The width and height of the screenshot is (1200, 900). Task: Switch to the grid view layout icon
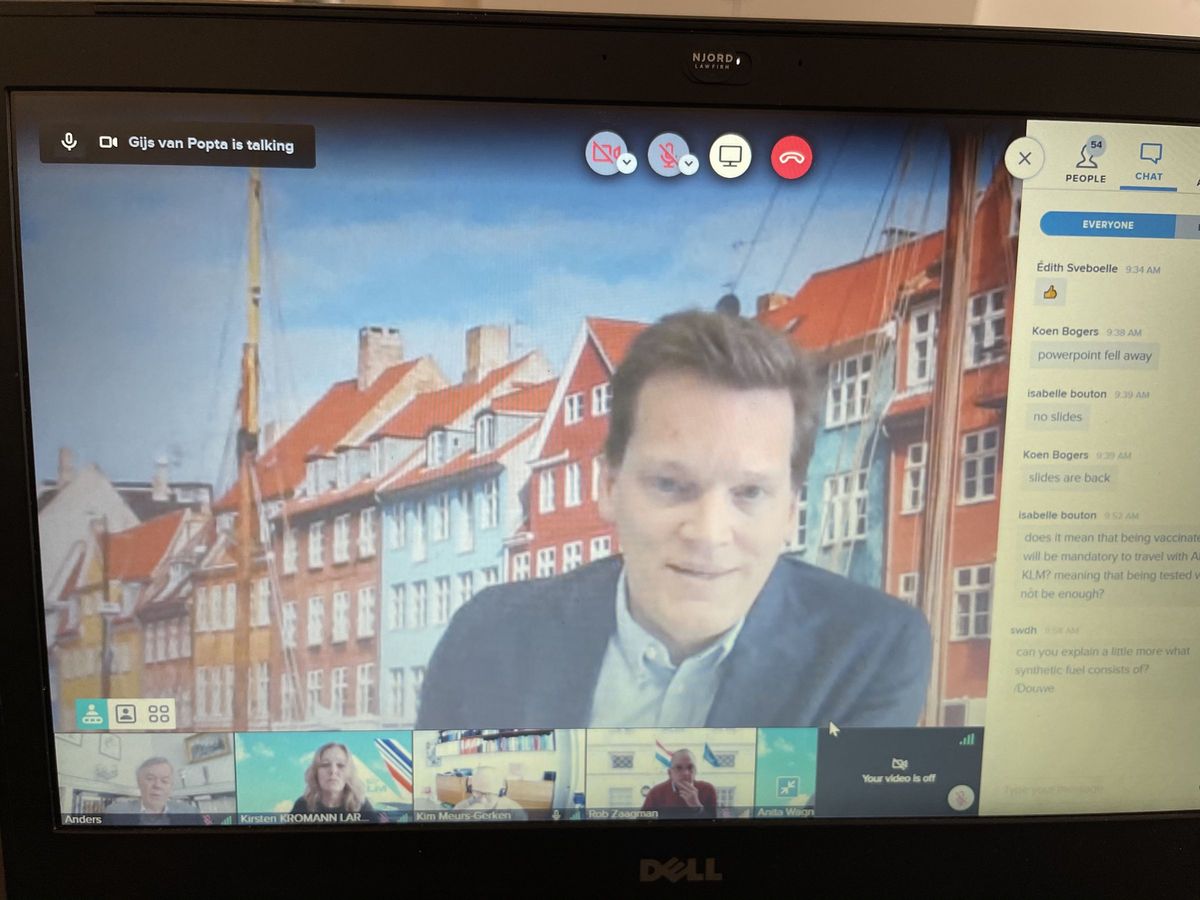coord(159,713)
